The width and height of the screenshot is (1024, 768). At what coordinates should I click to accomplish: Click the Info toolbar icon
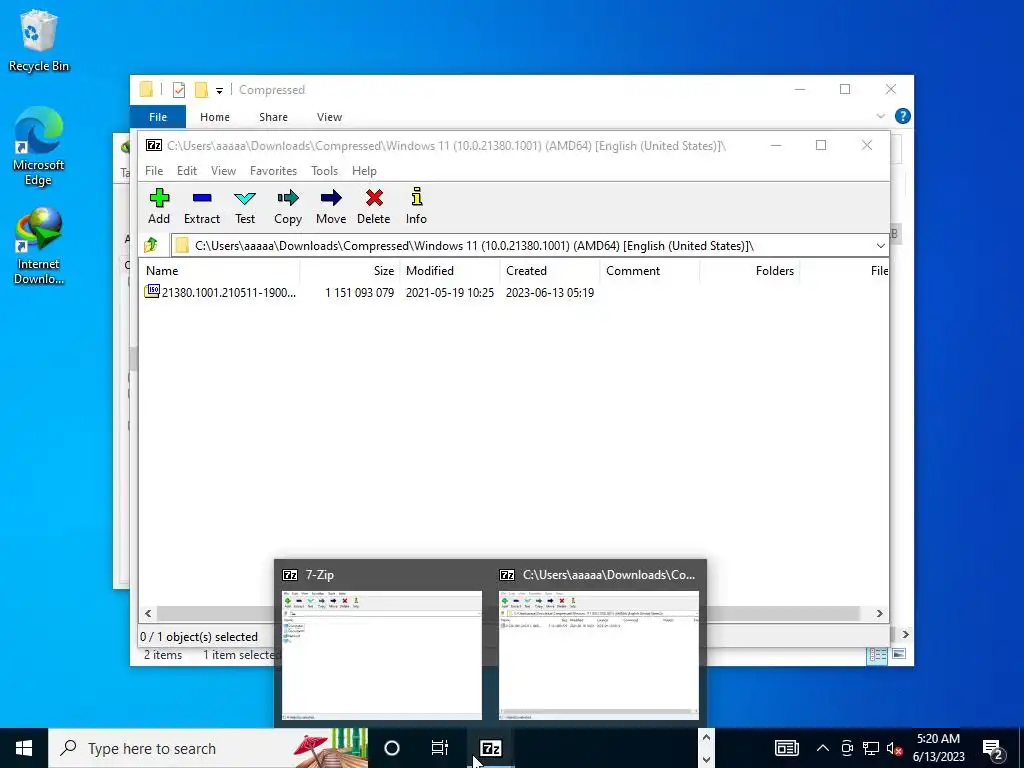tap(417, 197)
